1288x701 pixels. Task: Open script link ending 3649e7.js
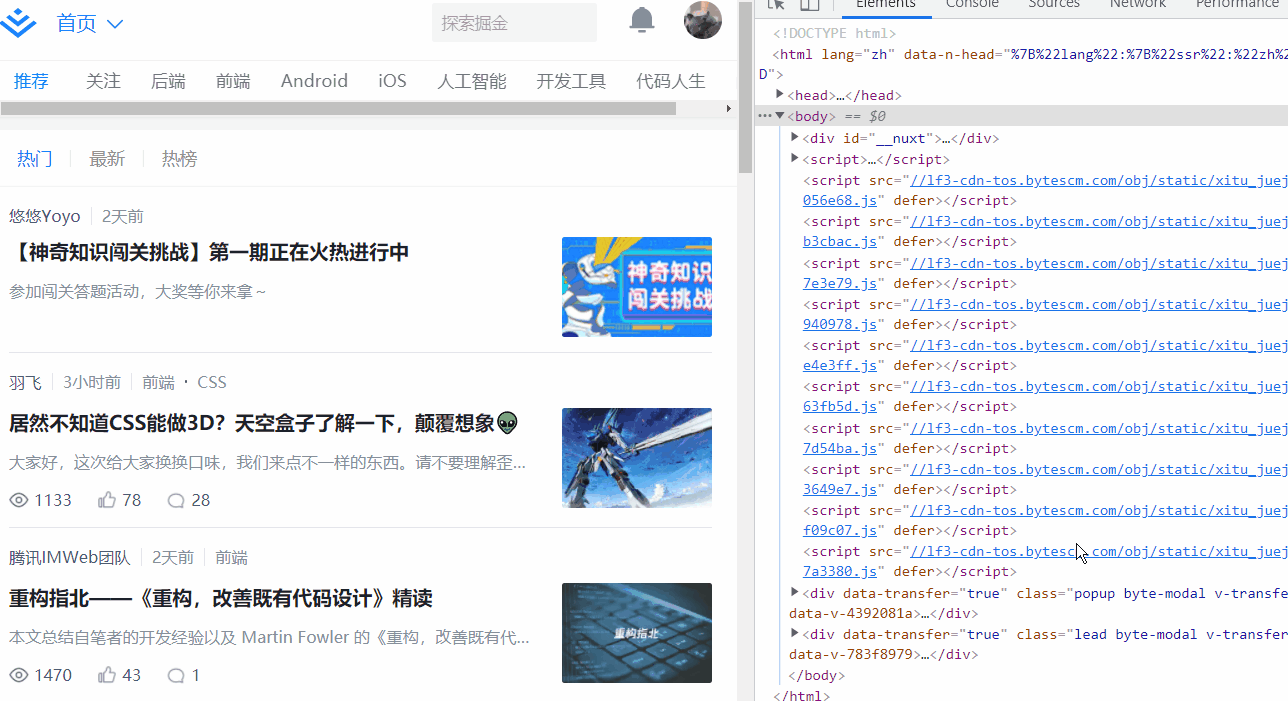pyautogui.click(x=840, y=489)
